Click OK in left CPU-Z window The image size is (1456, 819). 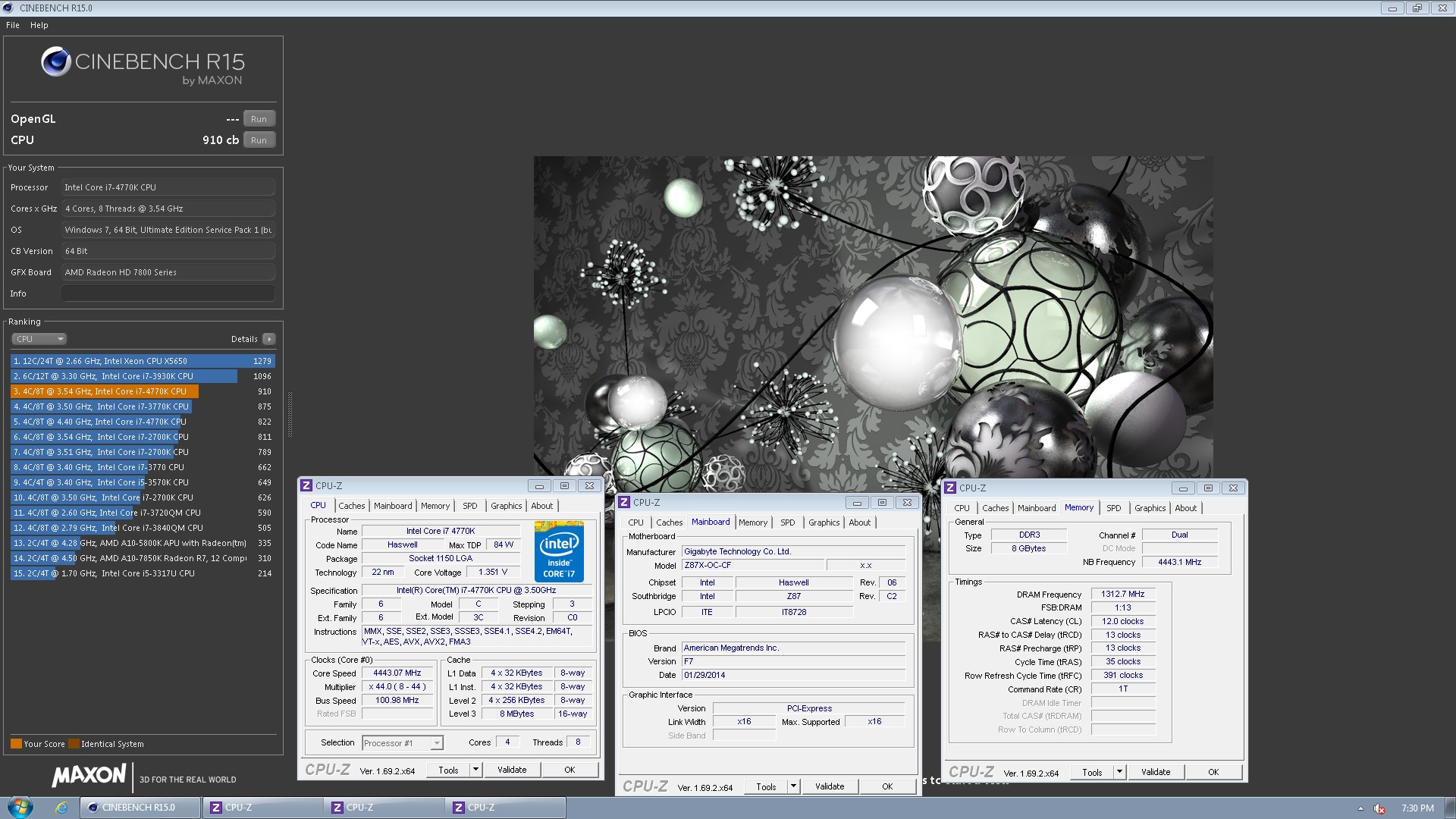[570, 770]
